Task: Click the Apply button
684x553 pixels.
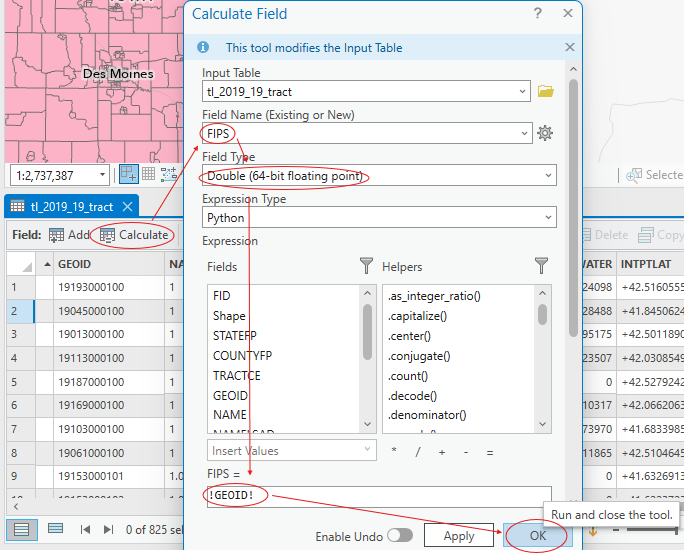Action: (x=459, y=536)
